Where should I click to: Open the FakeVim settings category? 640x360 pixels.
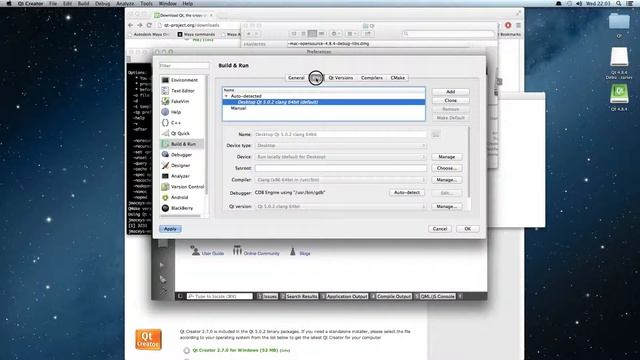(x=183, y=101)
